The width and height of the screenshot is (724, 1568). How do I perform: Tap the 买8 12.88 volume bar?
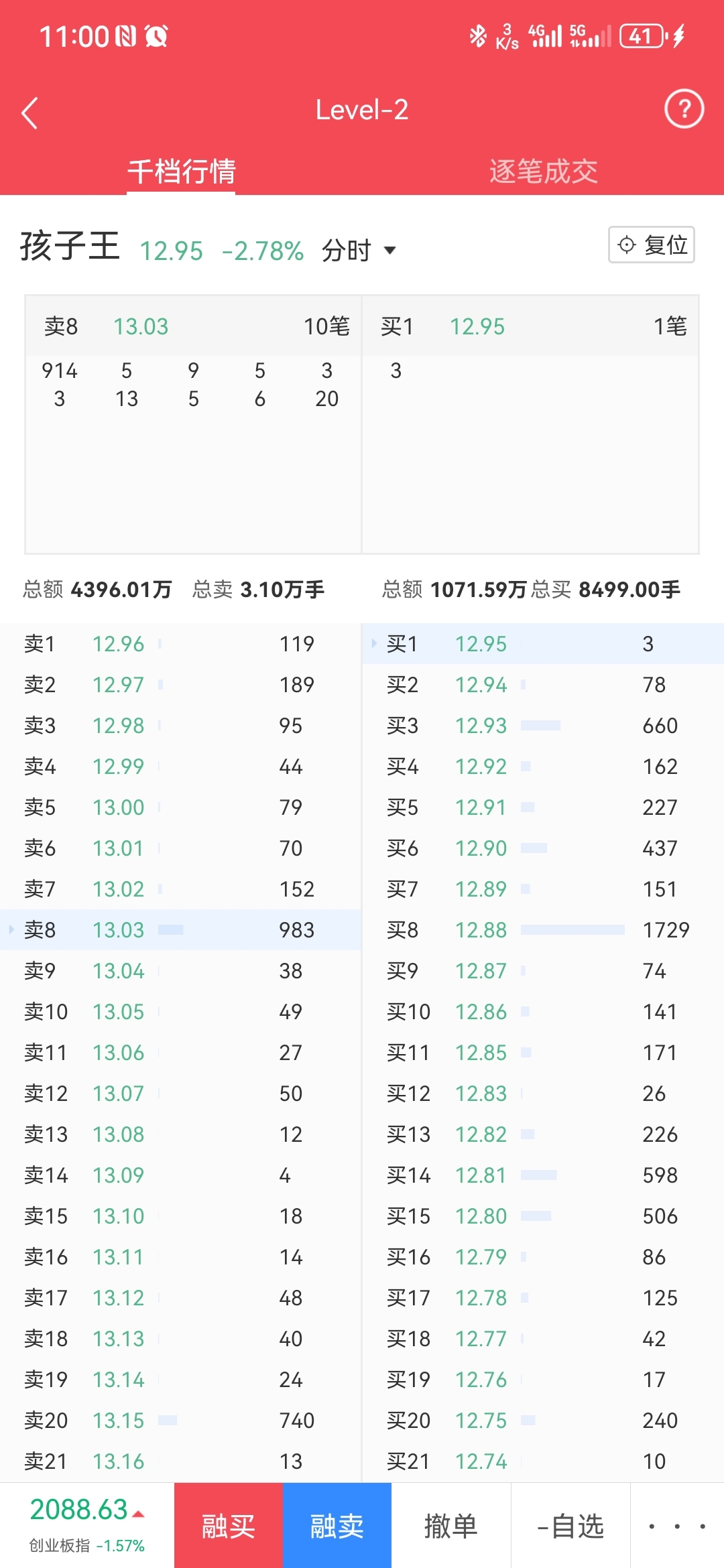pos(572,929)
